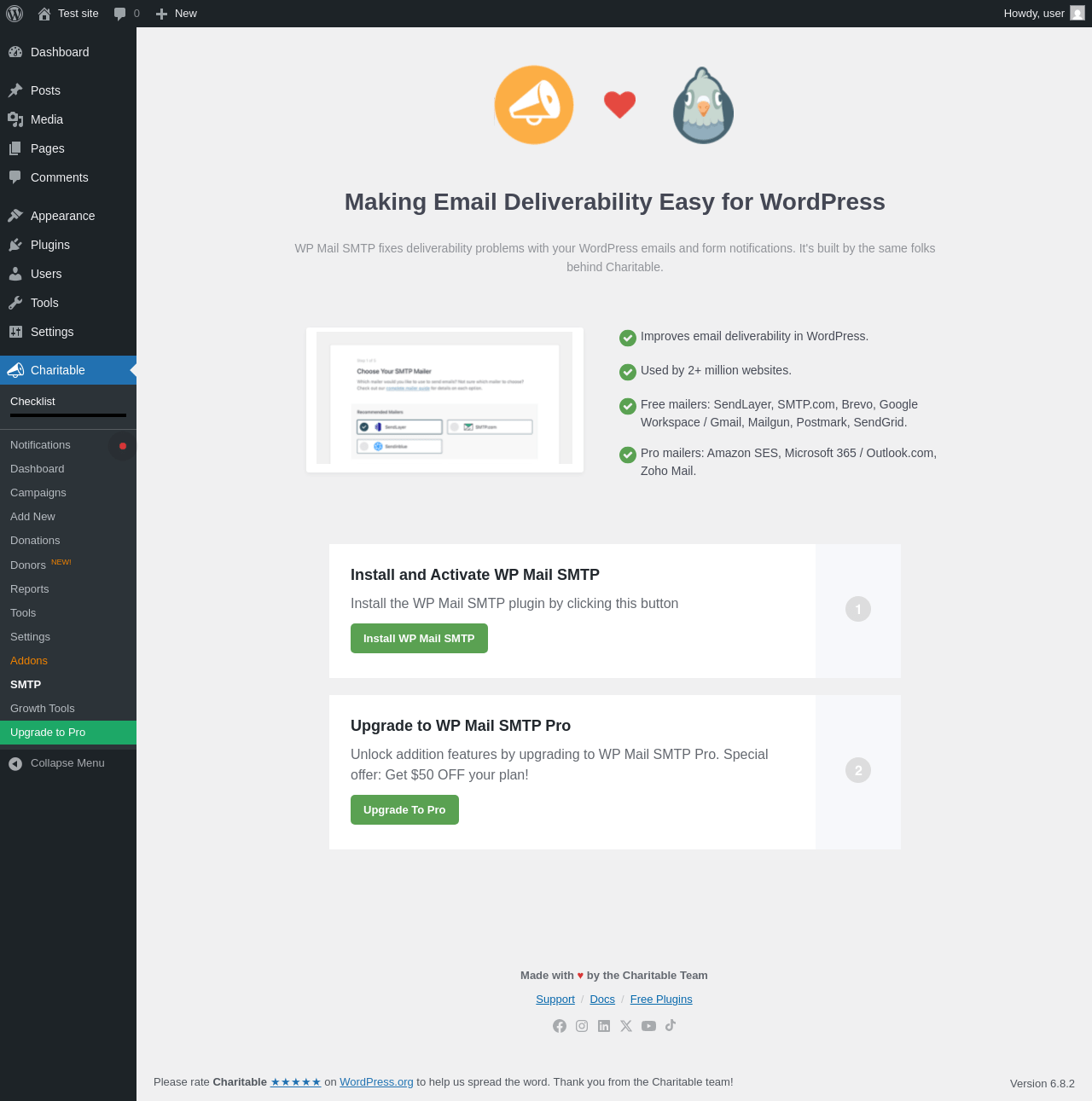Open the Free Plugins link
The width and height of the screenshot is (1092, 1101).
tap(661, 1000)
